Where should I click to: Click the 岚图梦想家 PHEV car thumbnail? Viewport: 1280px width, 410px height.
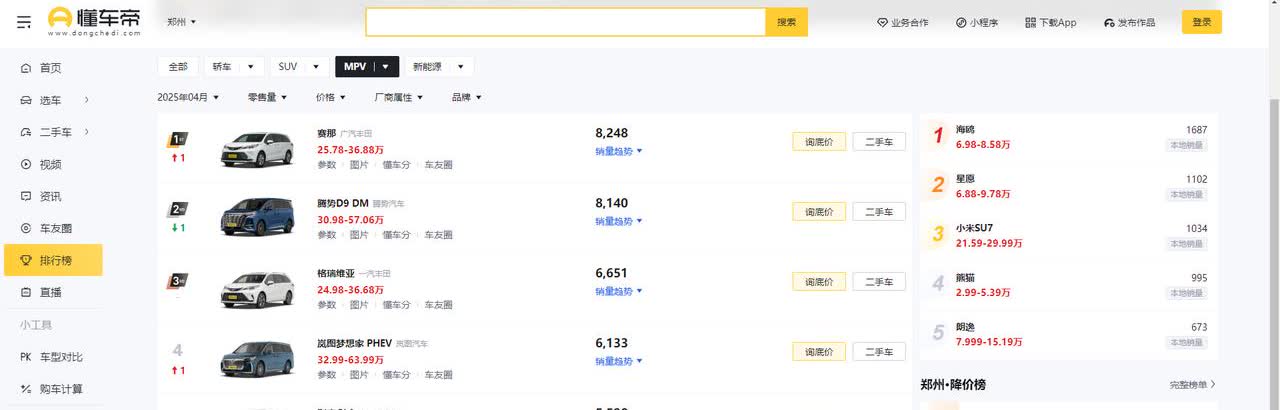(x=257, y=359)
